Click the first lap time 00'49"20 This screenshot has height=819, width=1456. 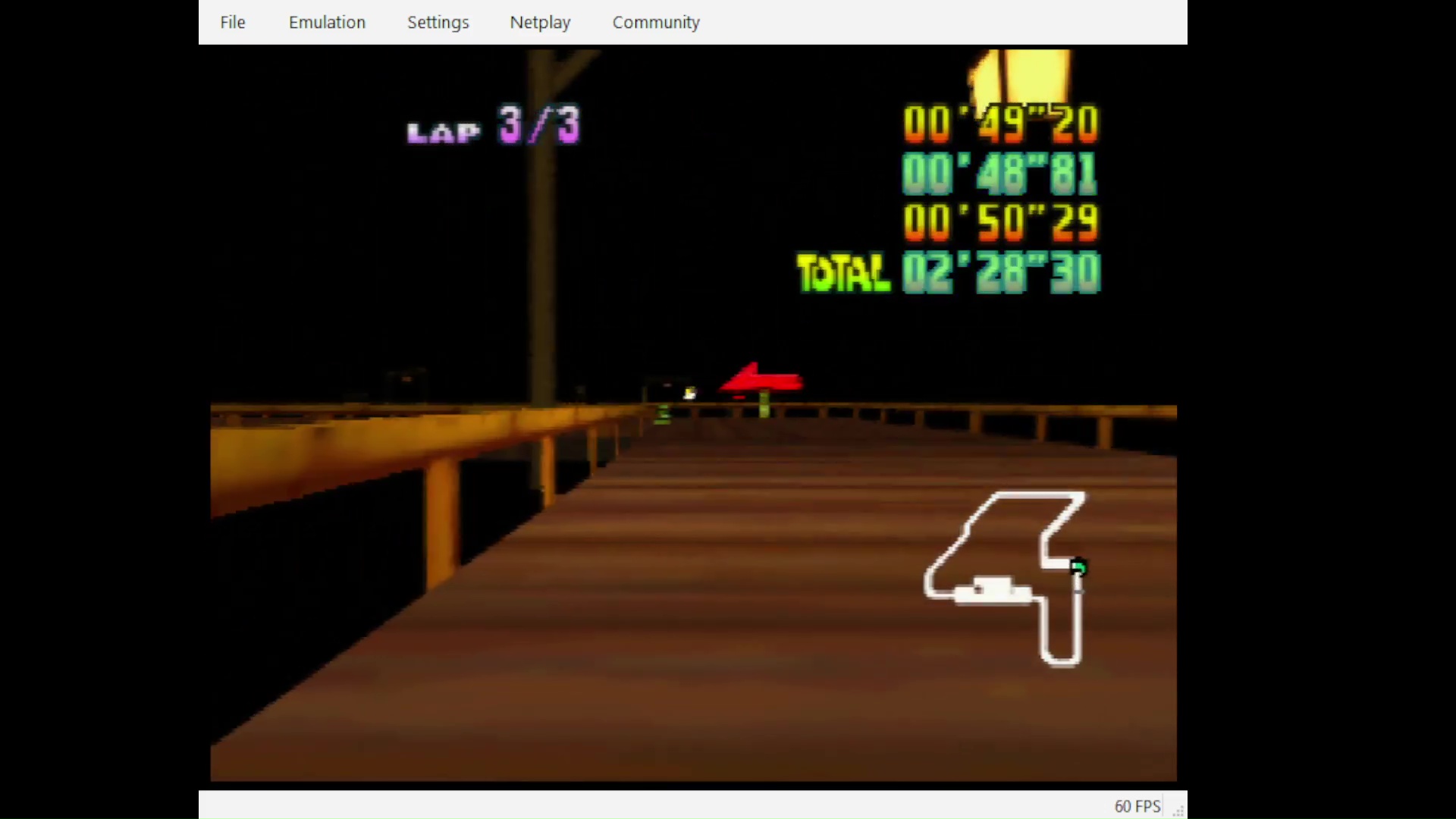(x=999, y=124)
